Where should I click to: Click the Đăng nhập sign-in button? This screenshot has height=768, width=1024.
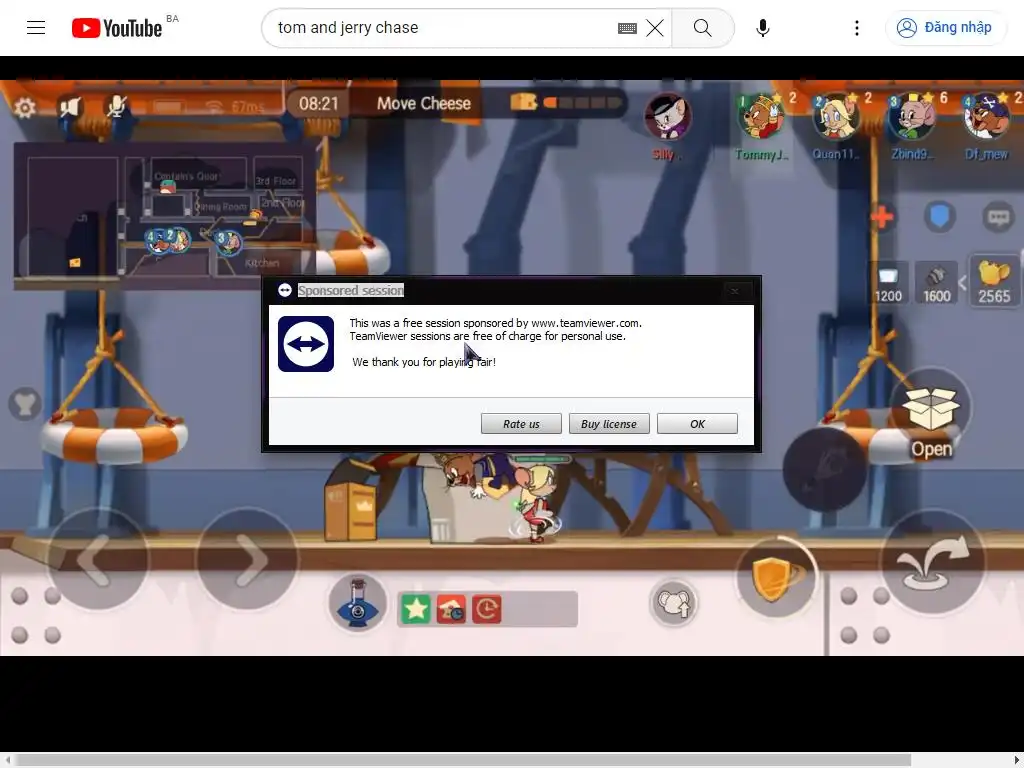click(x=945, y=27)
